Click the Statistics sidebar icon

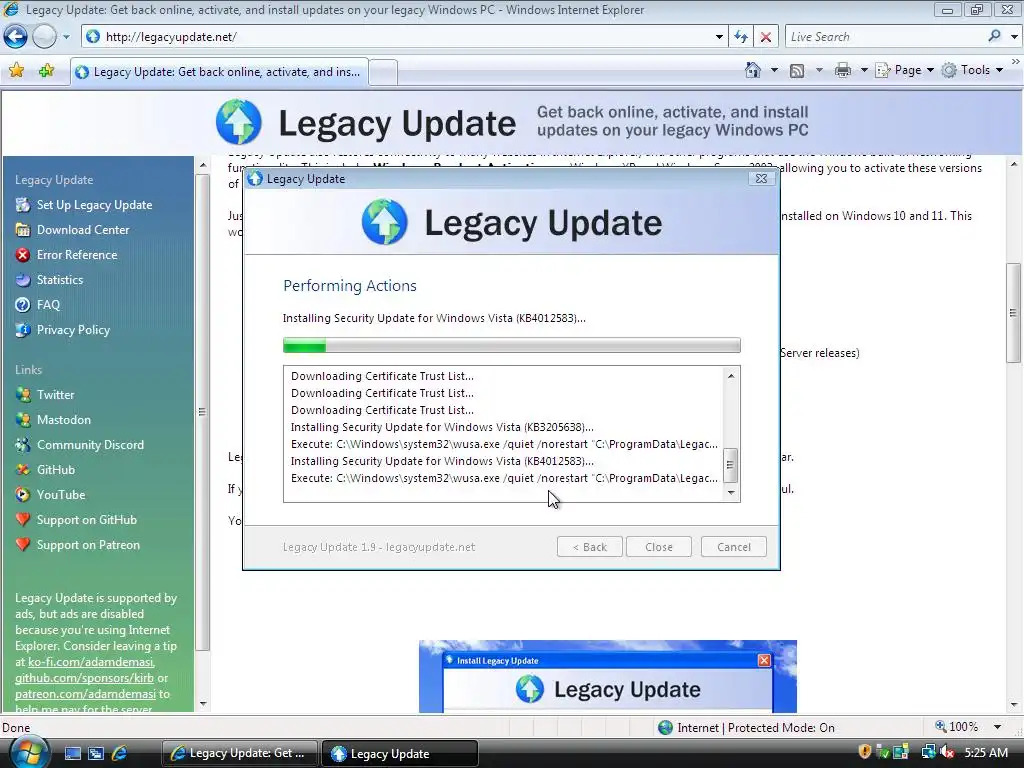tap(23, 280)
